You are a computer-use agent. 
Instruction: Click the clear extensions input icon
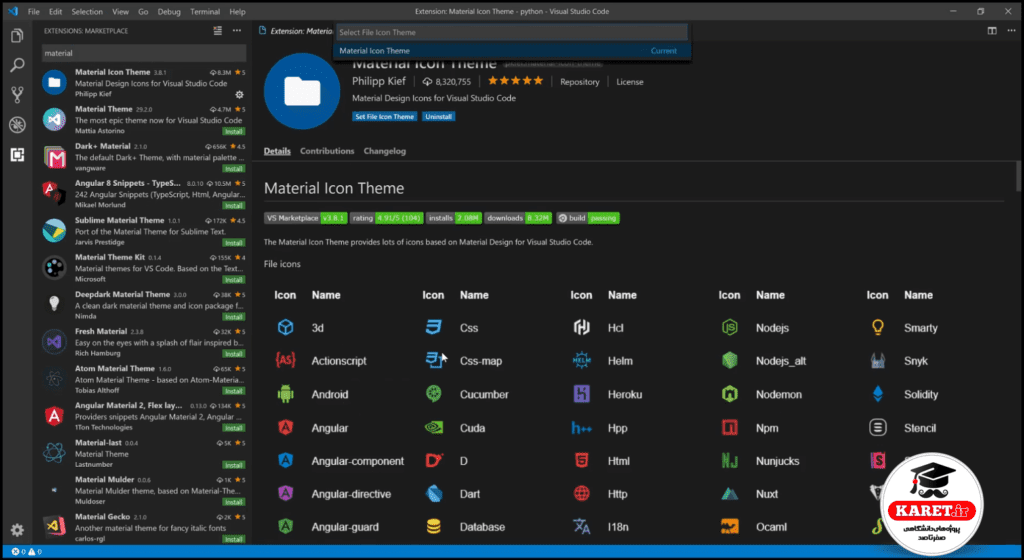[217, 31]
